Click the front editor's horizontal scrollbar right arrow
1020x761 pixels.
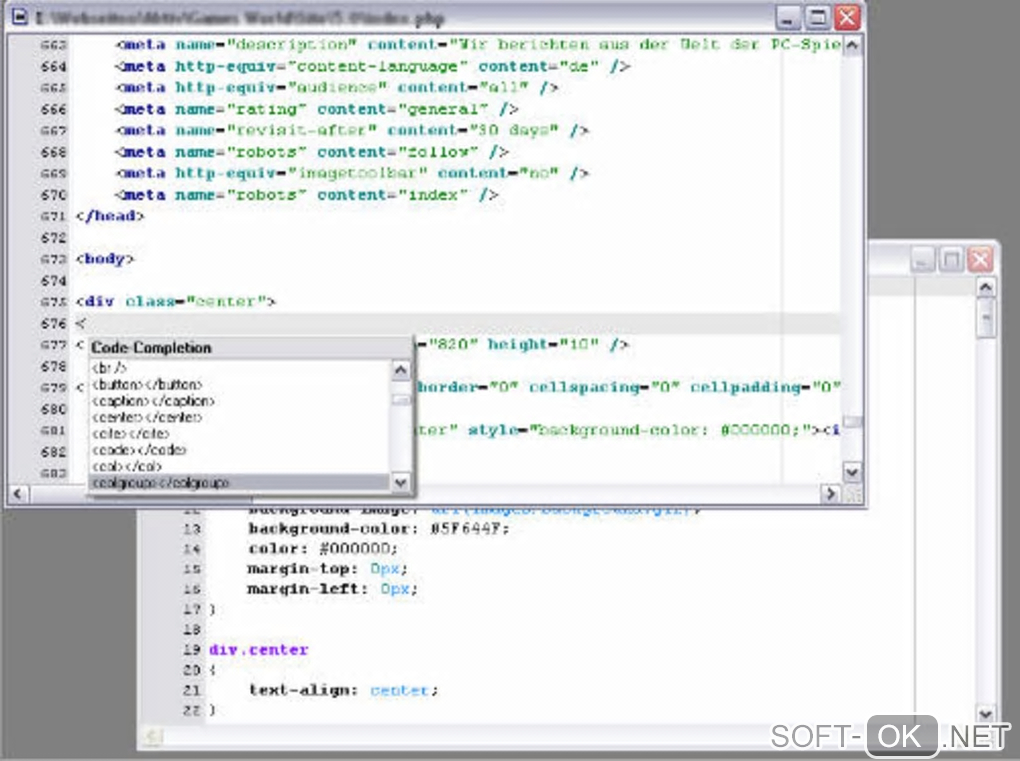click(x=830, y=494)
